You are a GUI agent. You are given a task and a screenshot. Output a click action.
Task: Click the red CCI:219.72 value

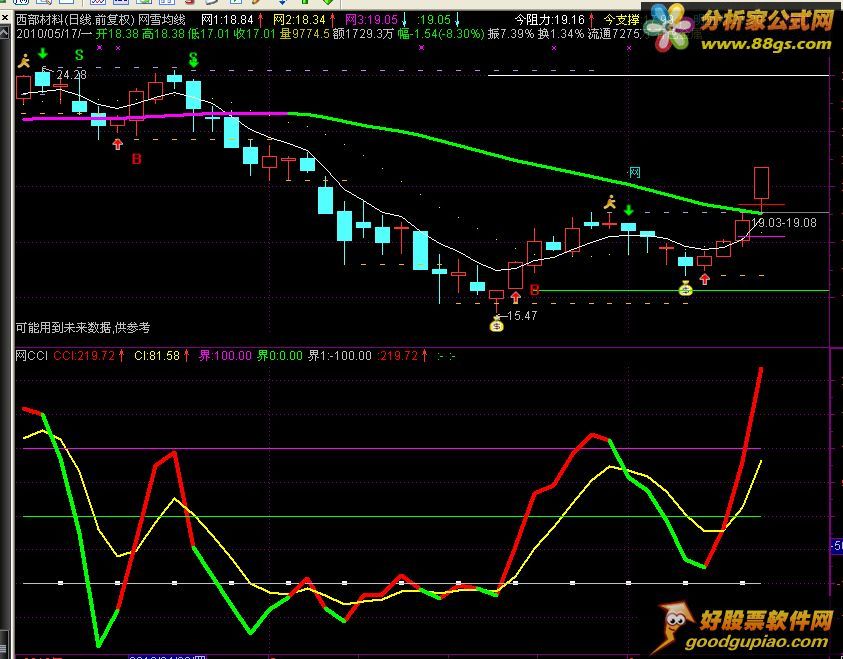(x=84, y=356)
